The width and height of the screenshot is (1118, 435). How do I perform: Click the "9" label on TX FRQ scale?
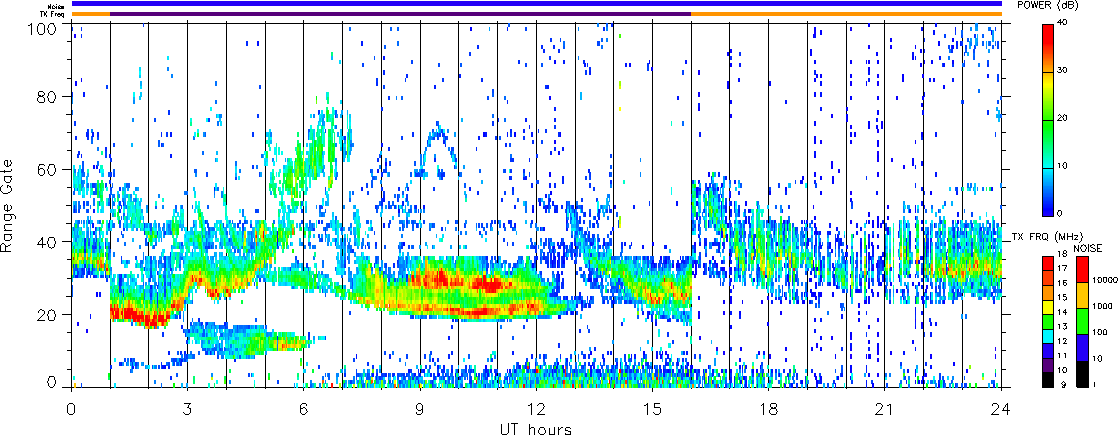(1064, 384)
